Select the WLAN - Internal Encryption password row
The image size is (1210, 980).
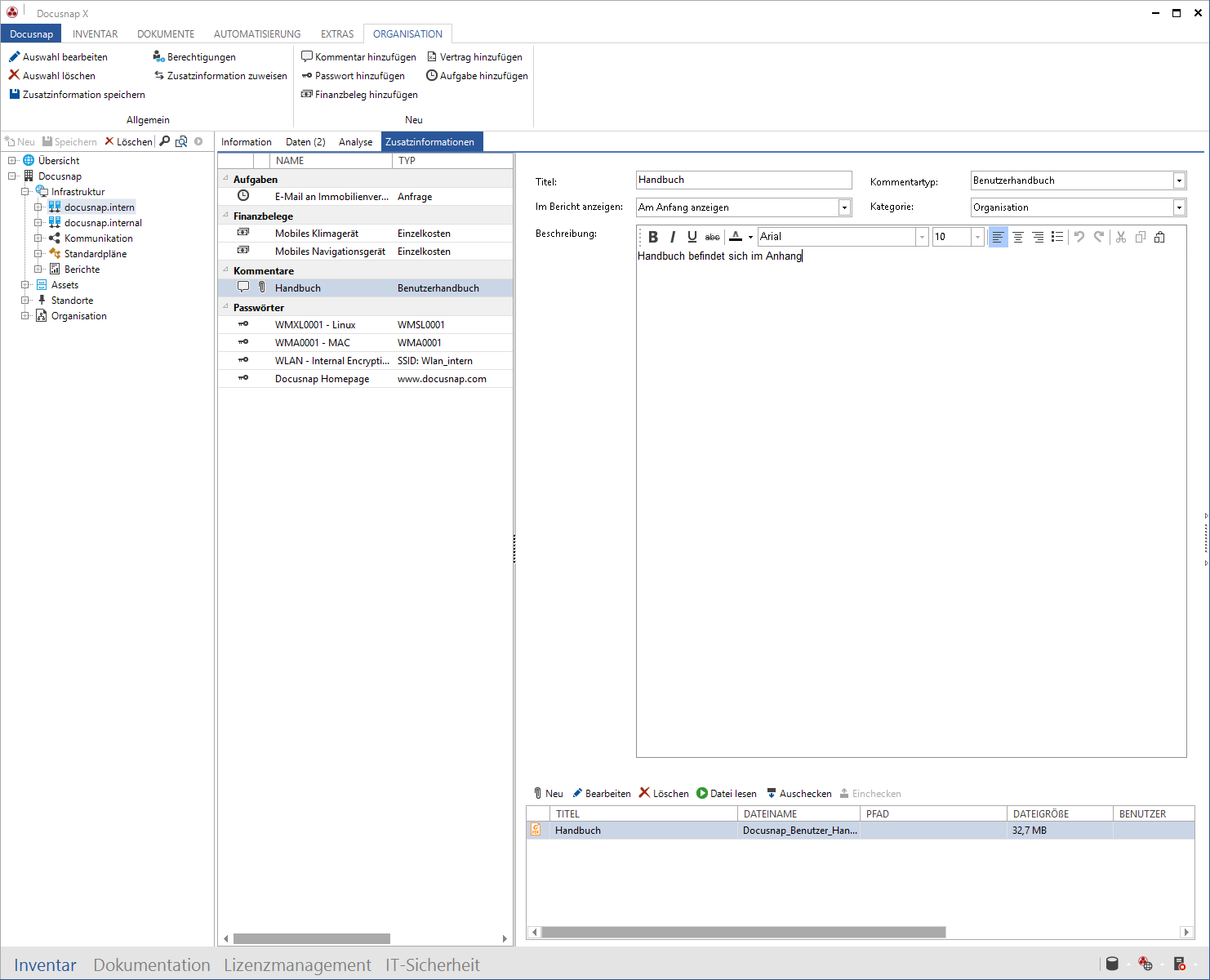(365, 361)
